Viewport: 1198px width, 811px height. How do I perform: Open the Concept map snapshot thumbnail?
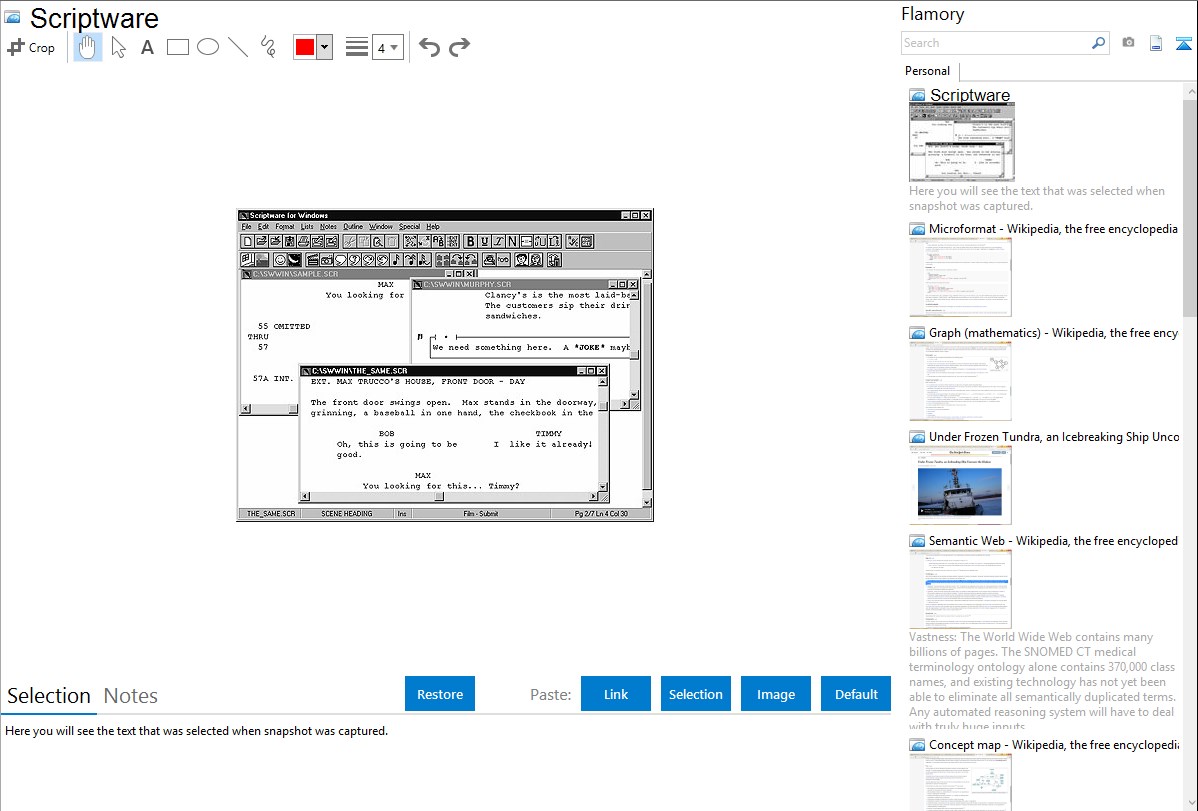(960, 783)
